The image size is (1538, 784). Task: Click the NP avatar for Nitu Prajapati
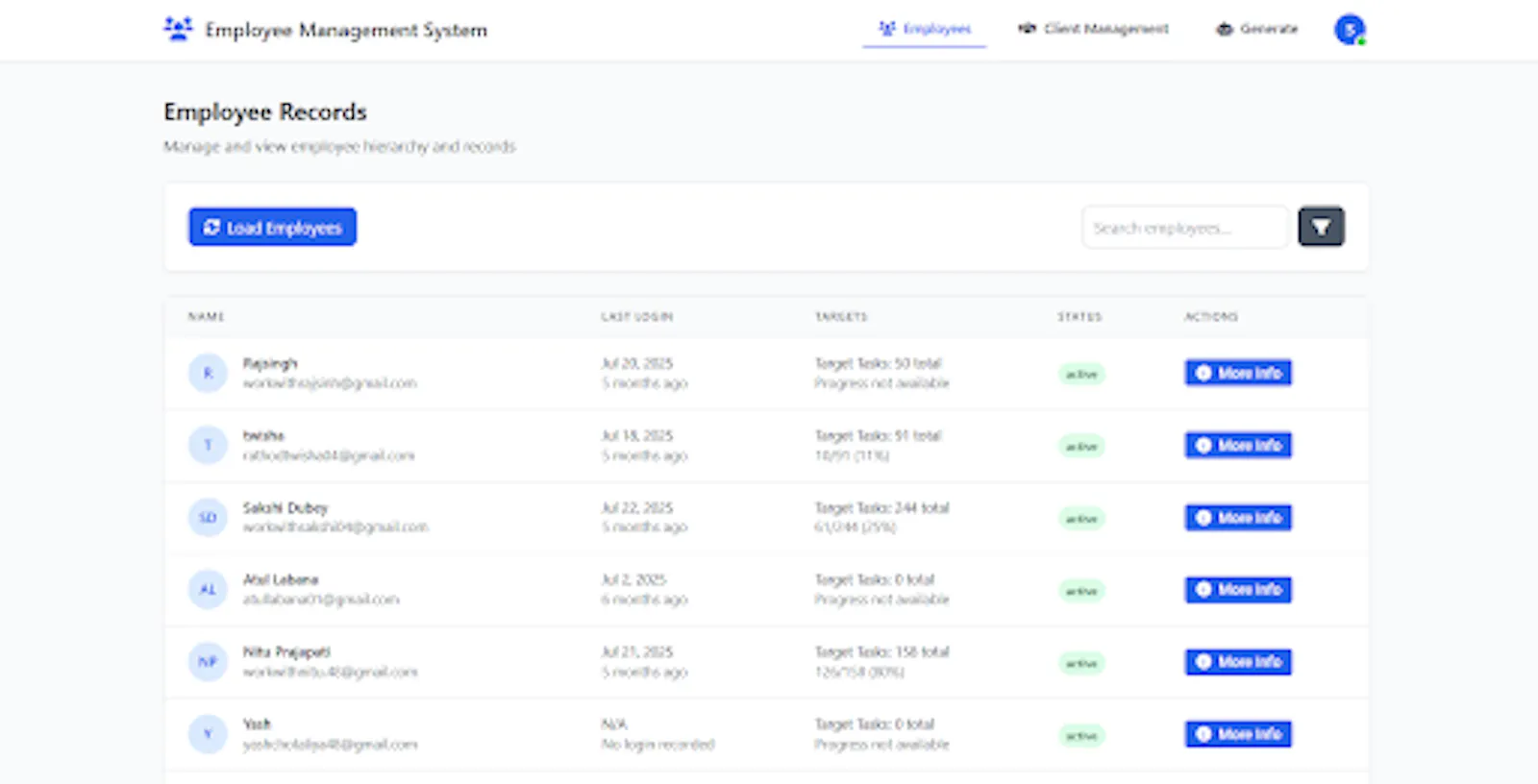[x=208, y=661]
